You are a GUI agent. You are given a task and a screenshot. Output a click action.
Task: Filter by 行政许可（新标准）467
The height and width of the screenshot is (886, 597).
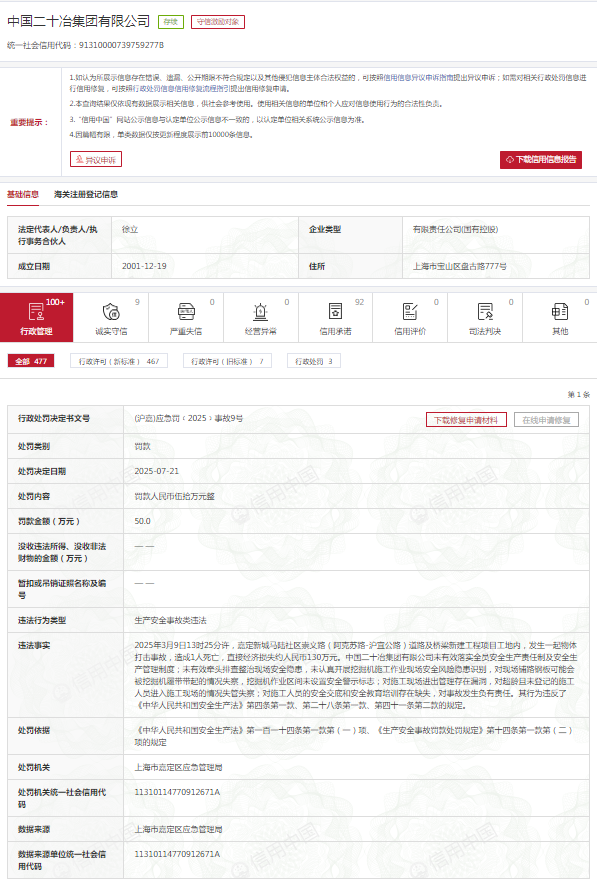click(119, 361)
